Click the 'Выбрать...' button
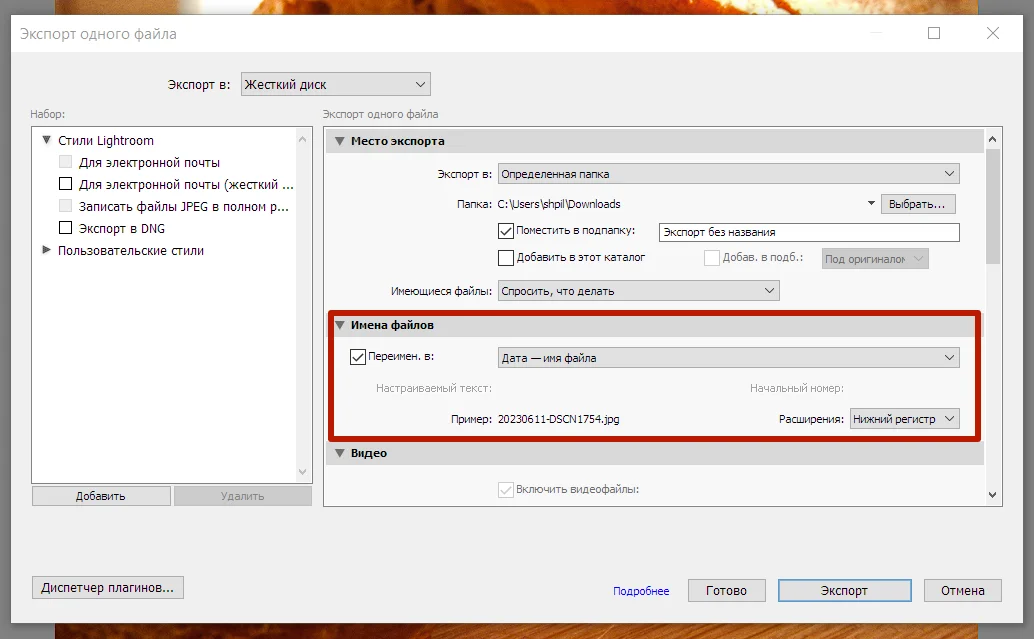This screenshot has width=1034, height=639. click(917, 204)
